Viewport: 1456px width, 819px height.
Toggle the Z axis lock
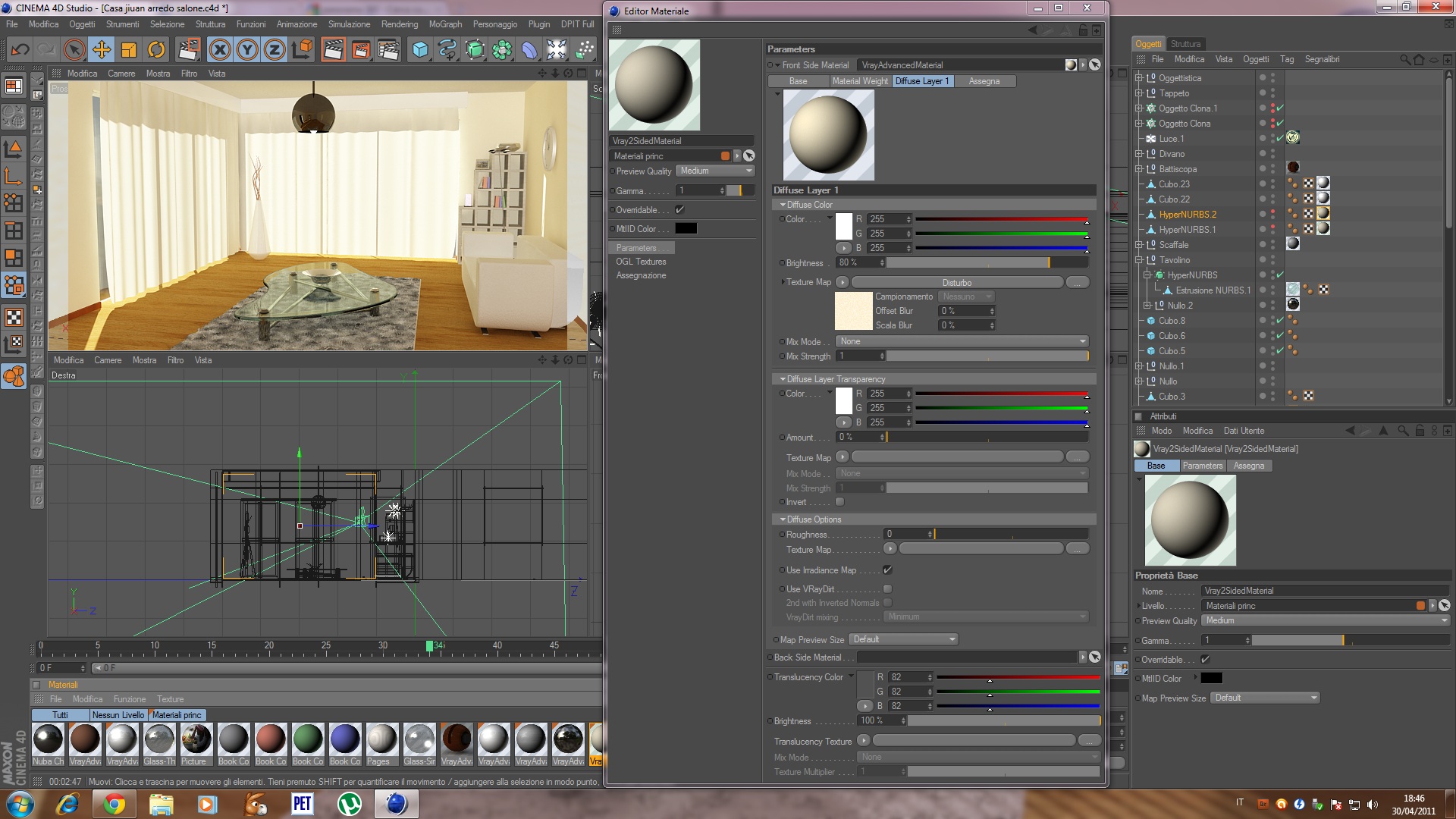point(274,50)
